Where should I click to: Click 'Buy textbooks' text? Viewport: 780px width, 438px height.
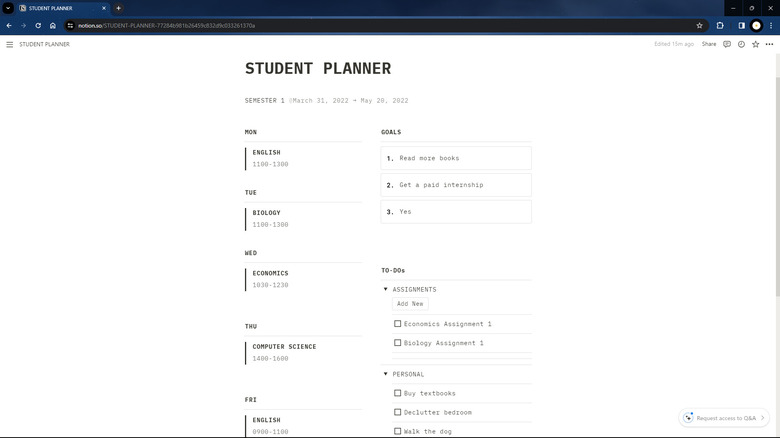[x=430, y=393]
